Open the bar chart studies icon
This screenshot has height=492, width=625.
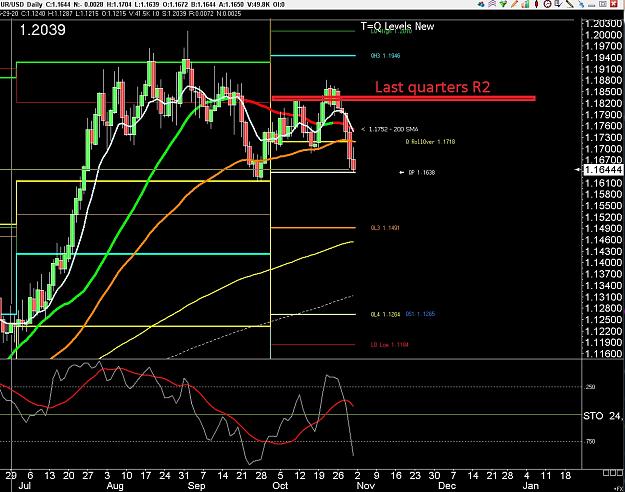click(x=525, y=4)
